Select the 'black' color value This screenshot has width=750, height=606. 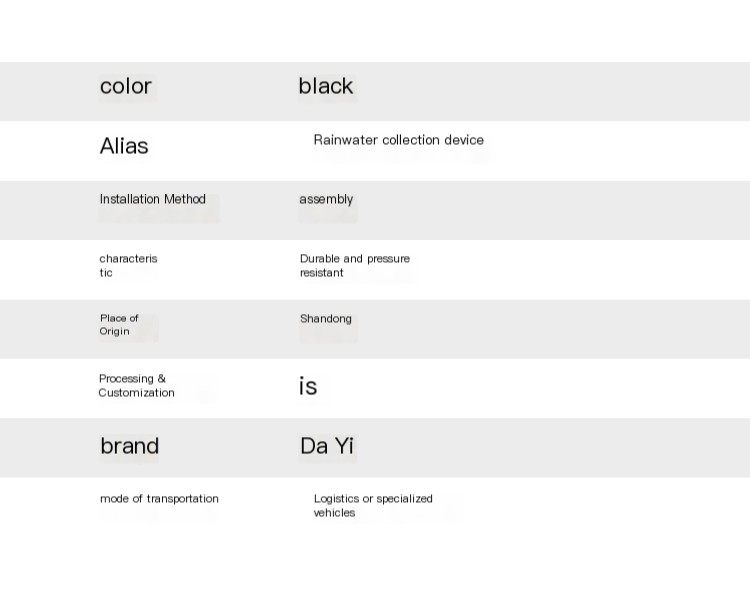(x=326, y=86)
